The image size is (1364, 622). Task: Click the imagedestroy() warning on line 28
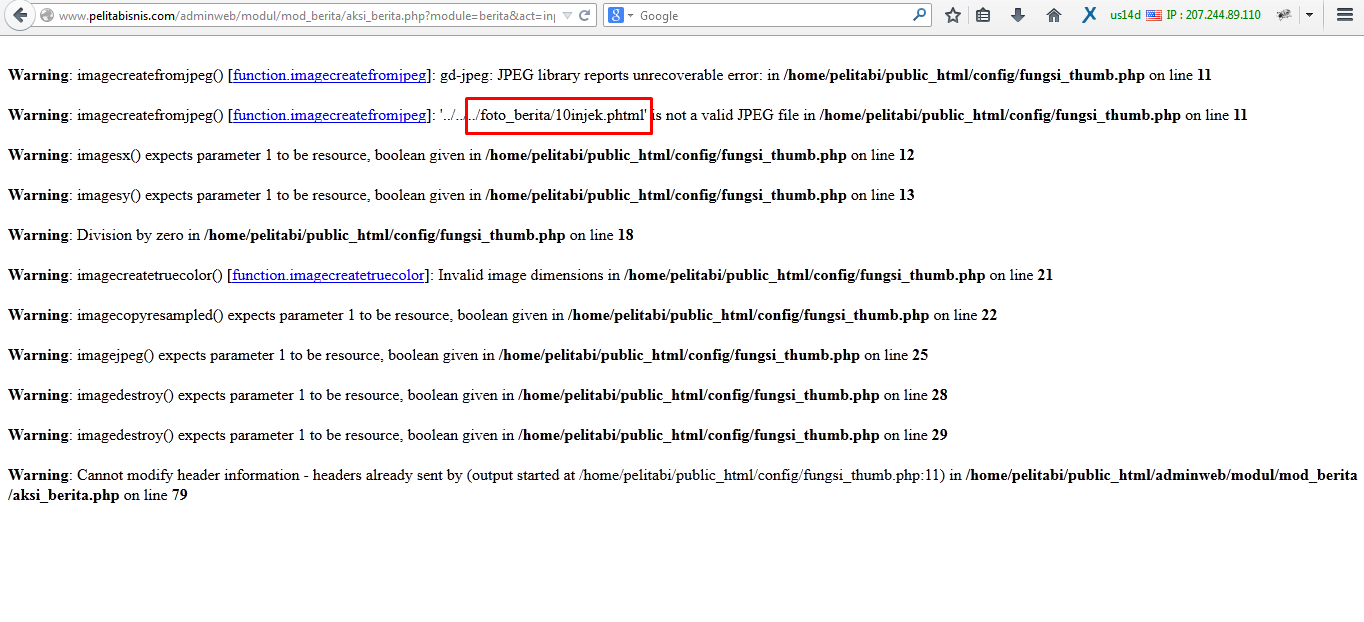(478, 395)
